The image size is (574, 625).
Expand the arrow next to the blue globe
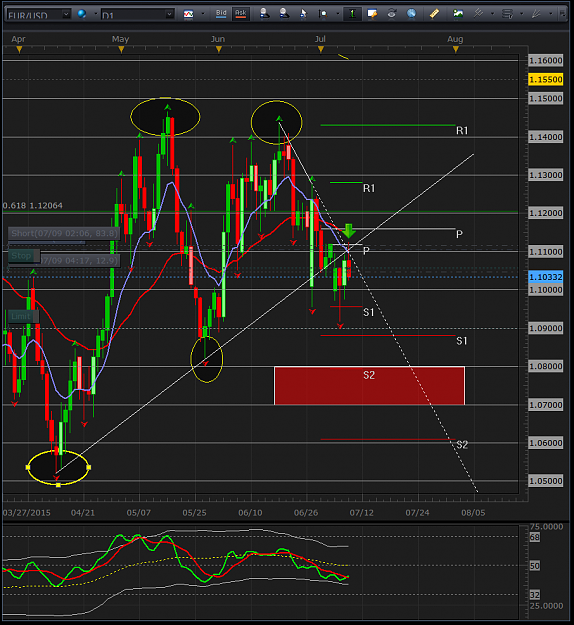pos(96,14)
